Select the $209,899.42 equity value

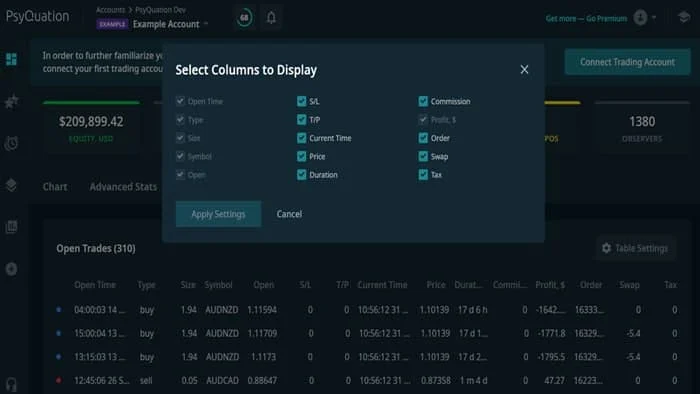pos(91,121)
